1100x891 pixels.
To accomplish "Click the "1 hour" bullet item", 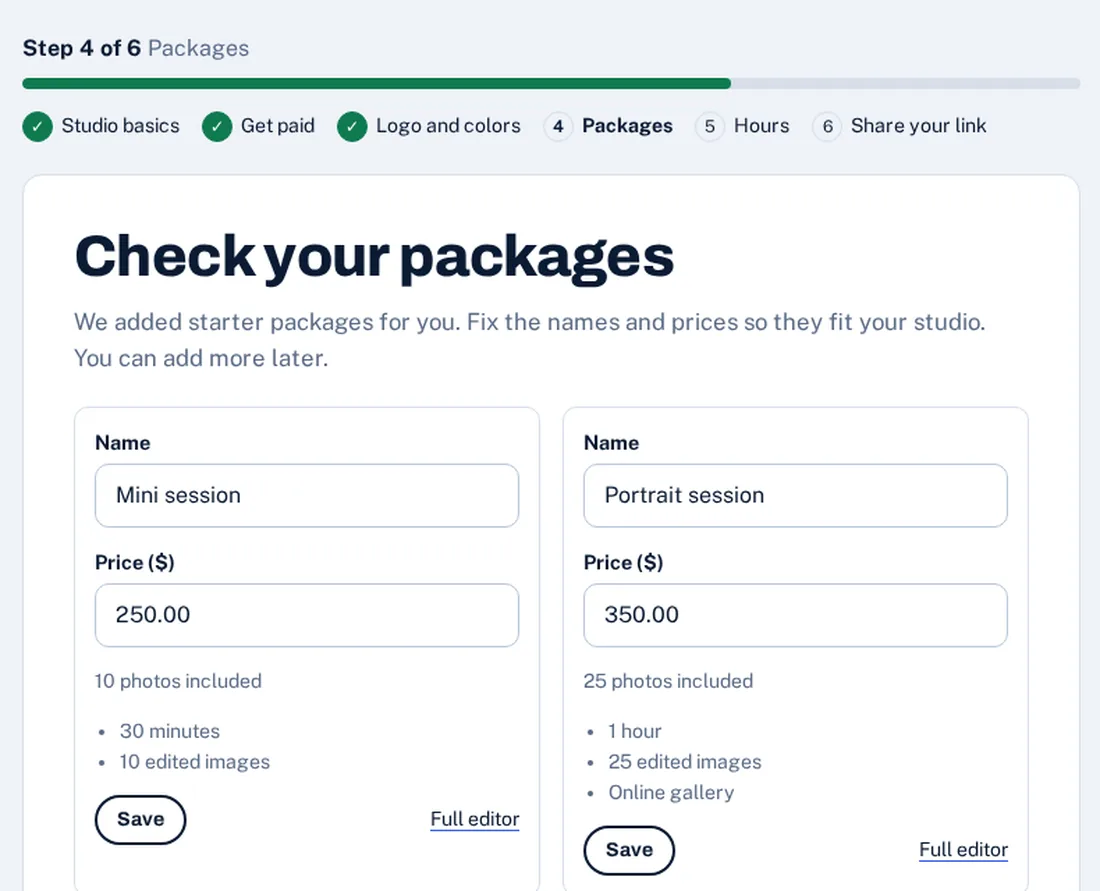I will [635, 731].
